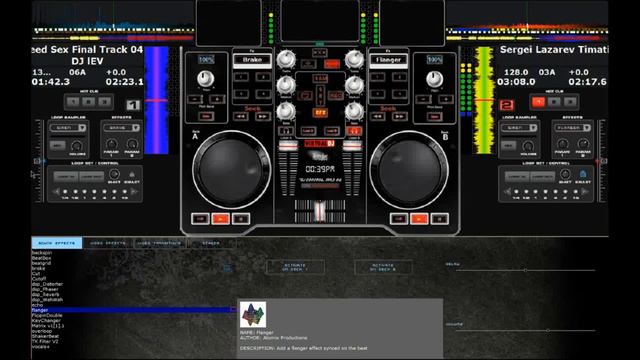
Task: Toggle headphone cue for deck A channel
Action: coord(286,131)
